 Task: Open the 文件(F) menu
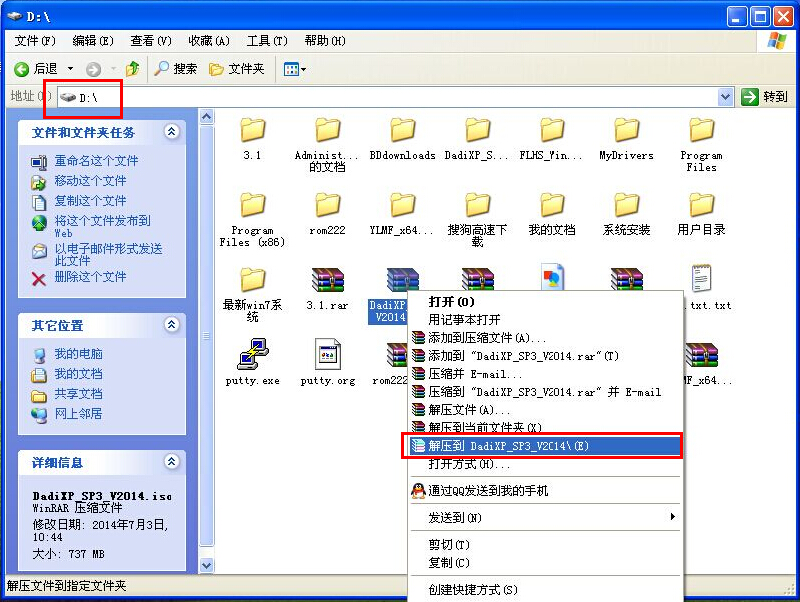pos(35,41)
